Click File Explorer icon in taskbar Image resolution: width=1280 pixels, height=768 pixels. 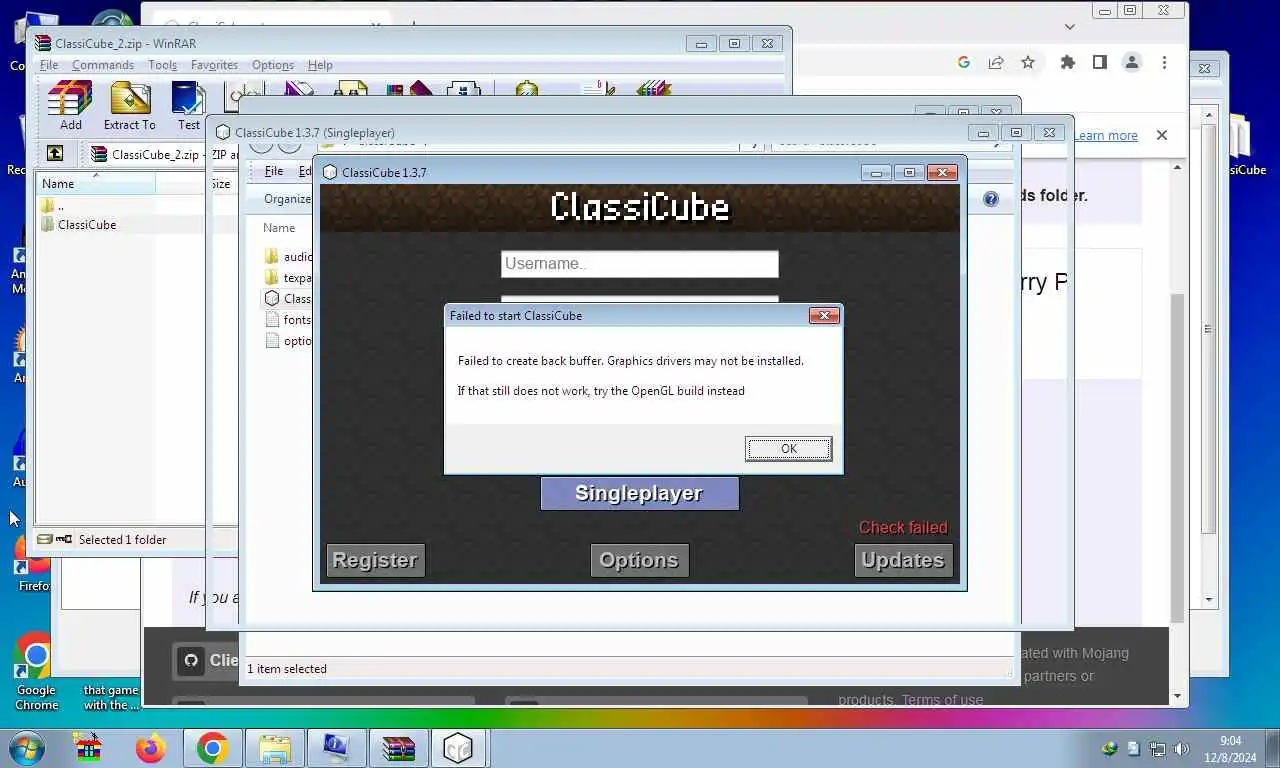tap(274, 748)
